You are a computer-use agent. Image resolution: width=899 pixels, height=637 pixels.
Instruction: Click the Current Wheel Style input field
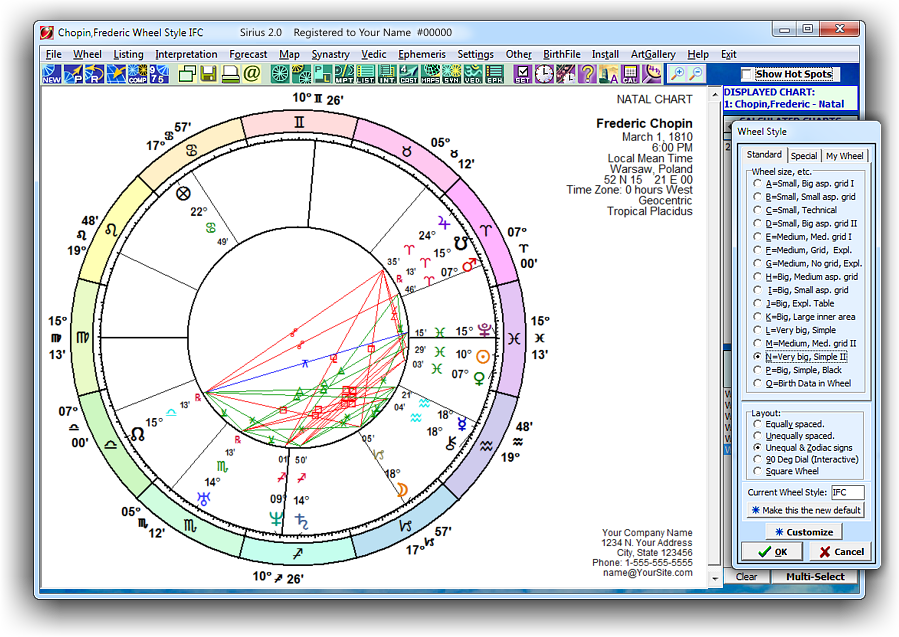847,493
